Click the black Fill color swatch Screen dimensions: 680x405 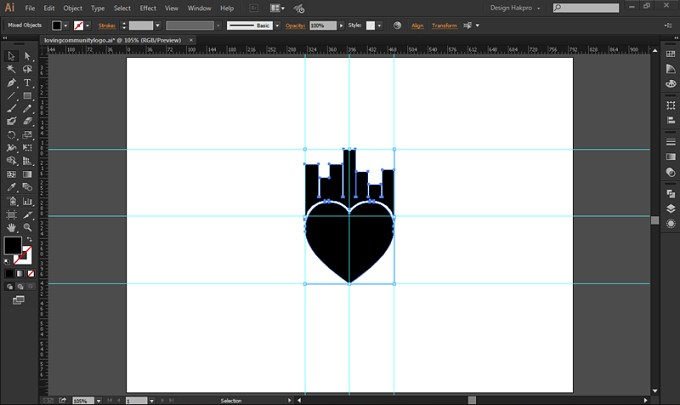(13, 245)
